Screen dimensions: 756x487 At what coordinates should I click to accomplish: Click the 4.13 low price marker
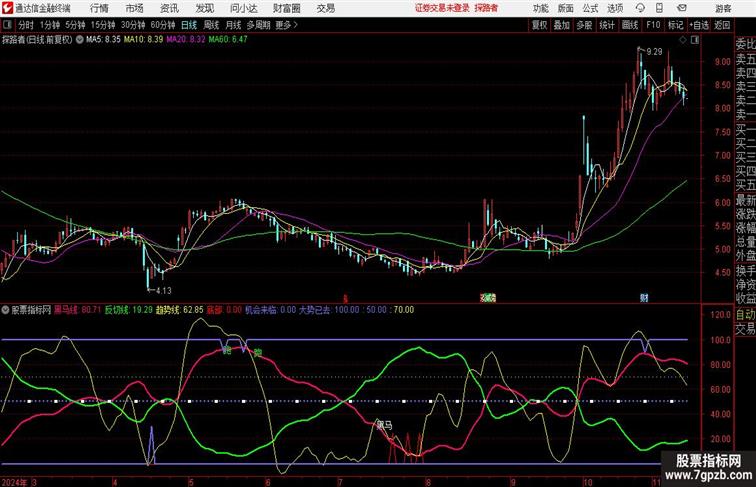click(163, 290)
